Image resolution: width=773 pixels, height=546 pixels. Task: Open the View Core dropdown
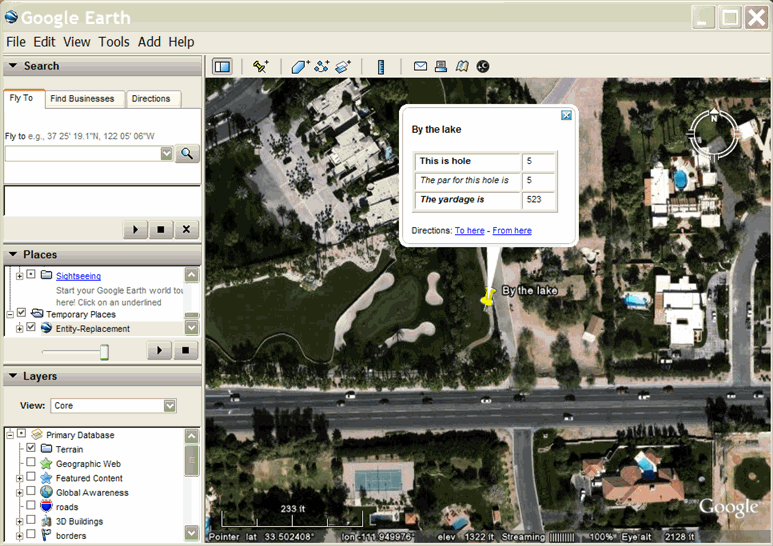click(x=169, y=406)
